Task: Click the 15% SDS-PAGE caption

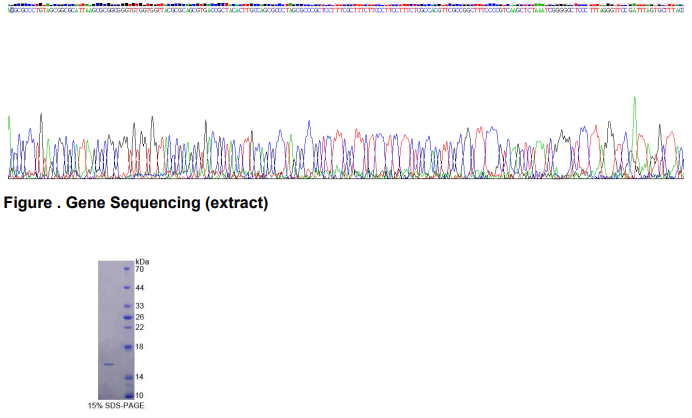Action: coord(117,405)
